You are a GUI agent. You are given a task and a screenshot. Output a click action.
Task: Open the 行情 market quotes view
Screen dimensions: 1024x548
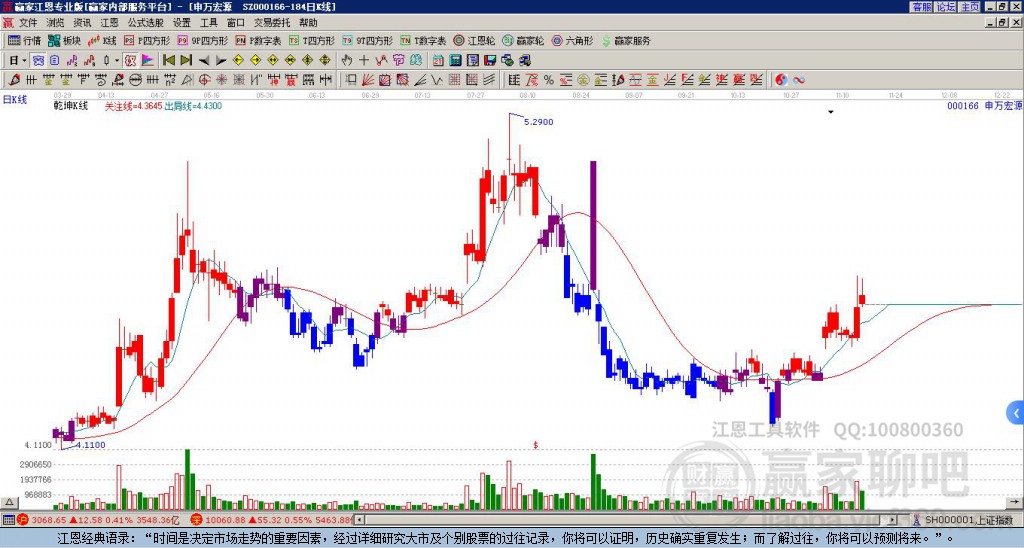25,40
